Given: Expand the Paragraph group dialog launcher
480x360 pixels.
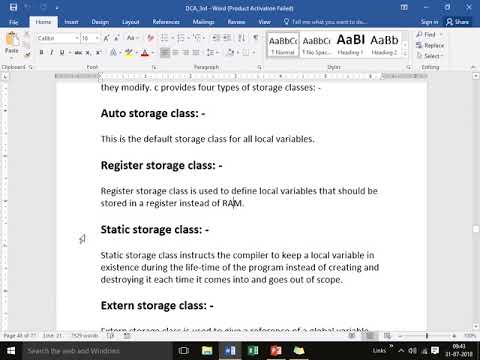Looking at the screenshot, I should (259, 67).
